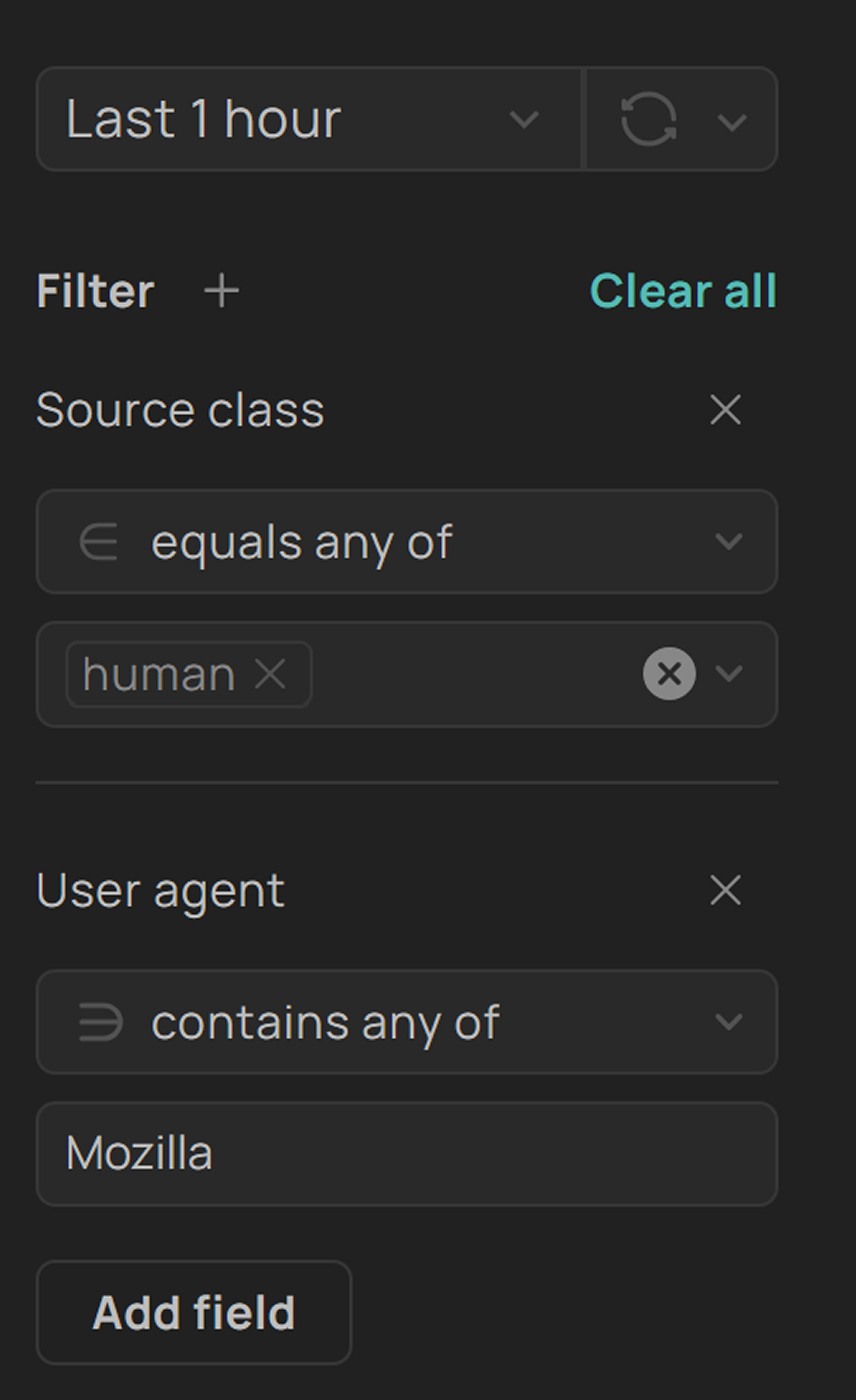The width and height of the screenshot is (856, 1400).
Task: Remove the User agent filter
Action: [725, 890]
